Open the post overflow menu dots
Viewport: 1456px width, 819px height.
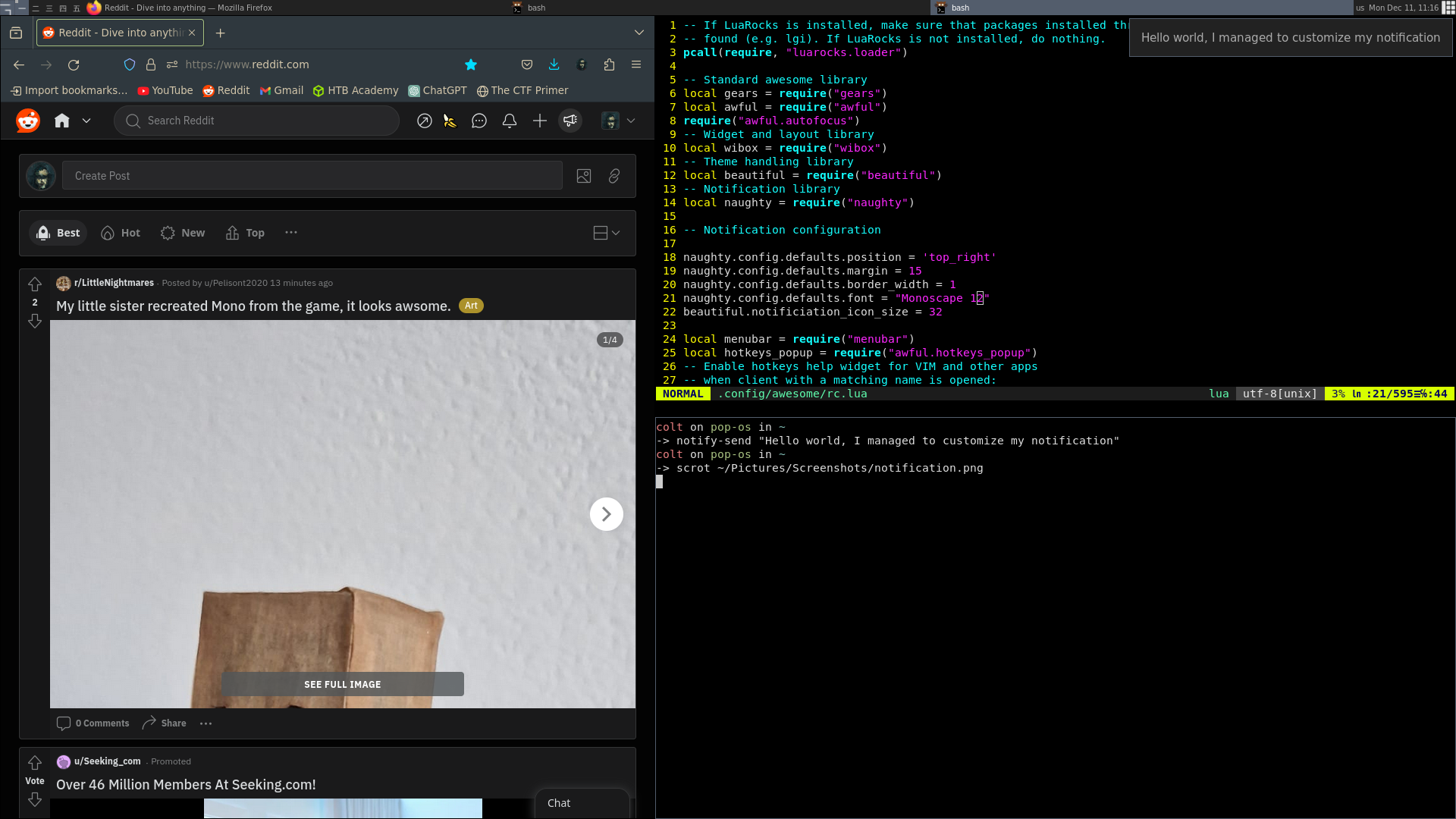point(205,723)
